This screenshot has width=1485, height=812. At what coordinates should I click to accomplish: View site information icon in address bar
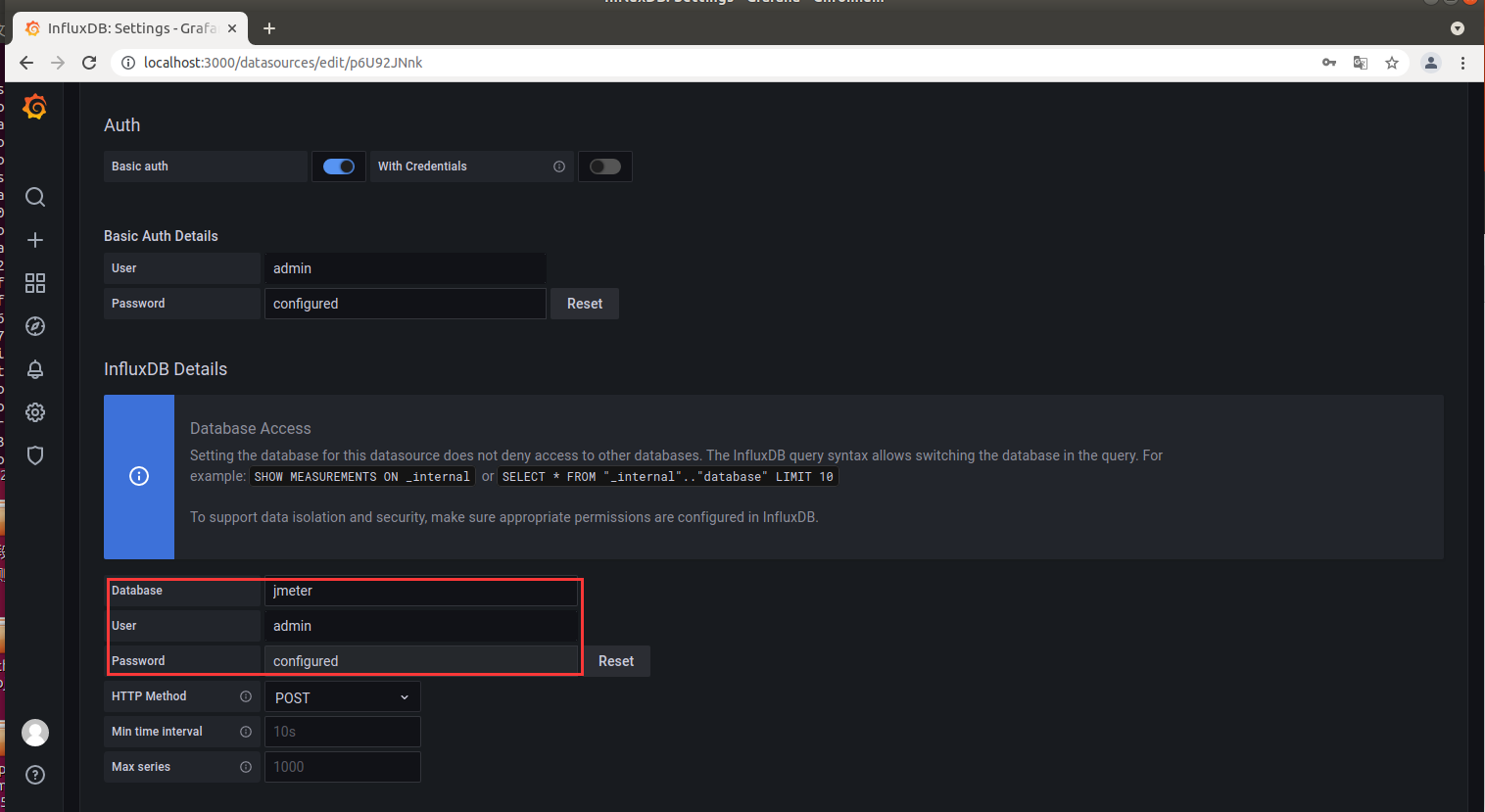(x=127, y=63)
